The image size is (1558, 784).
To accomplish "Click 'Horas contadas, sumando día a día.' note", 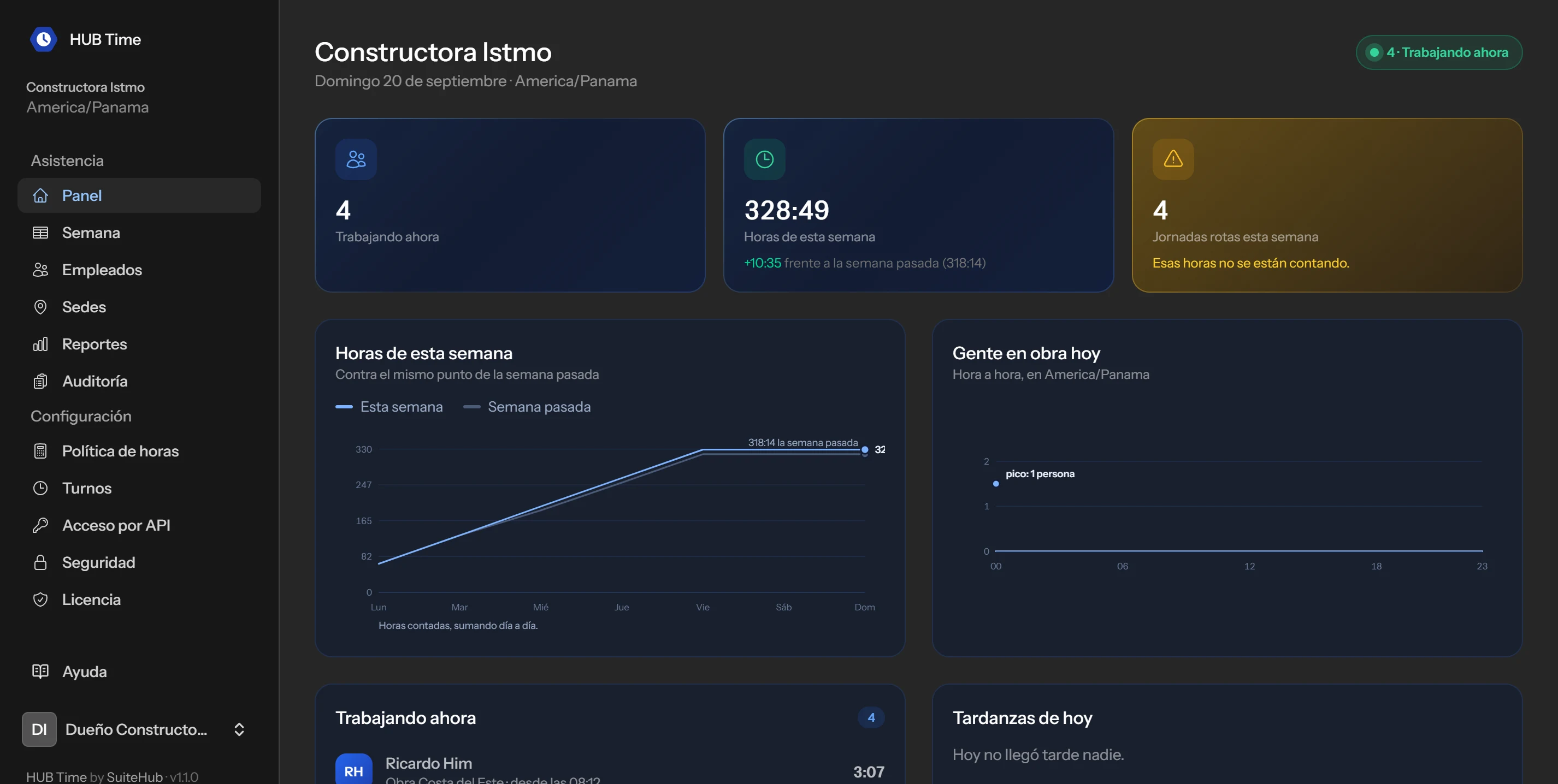I will [x=458, y=626].
